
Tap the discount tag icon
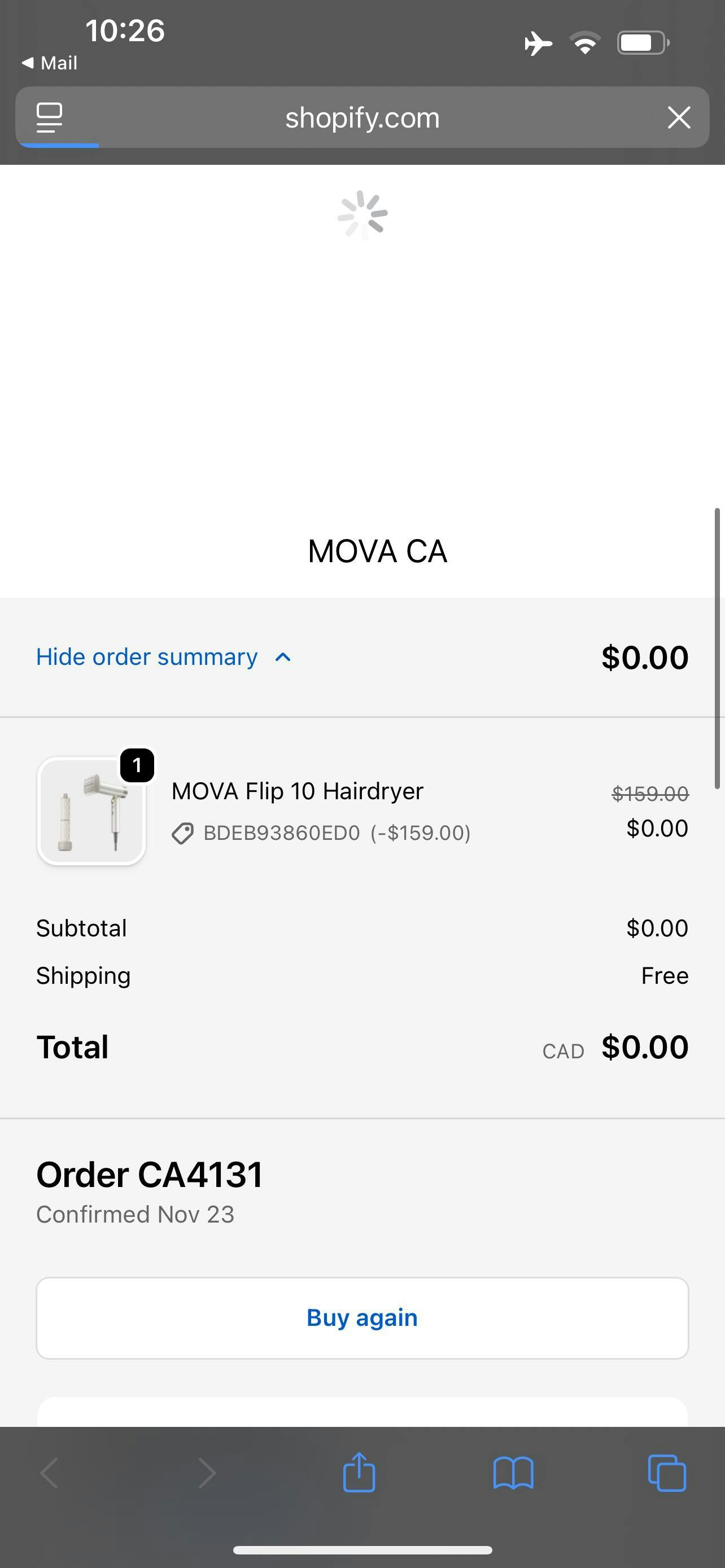coord(182,833)
